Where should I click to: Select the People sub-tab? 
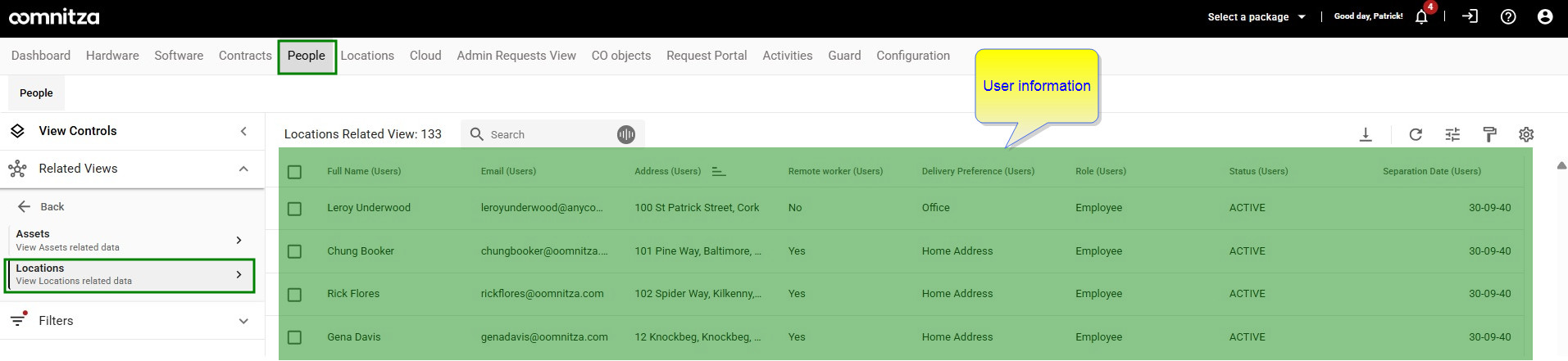click(36, 93)
